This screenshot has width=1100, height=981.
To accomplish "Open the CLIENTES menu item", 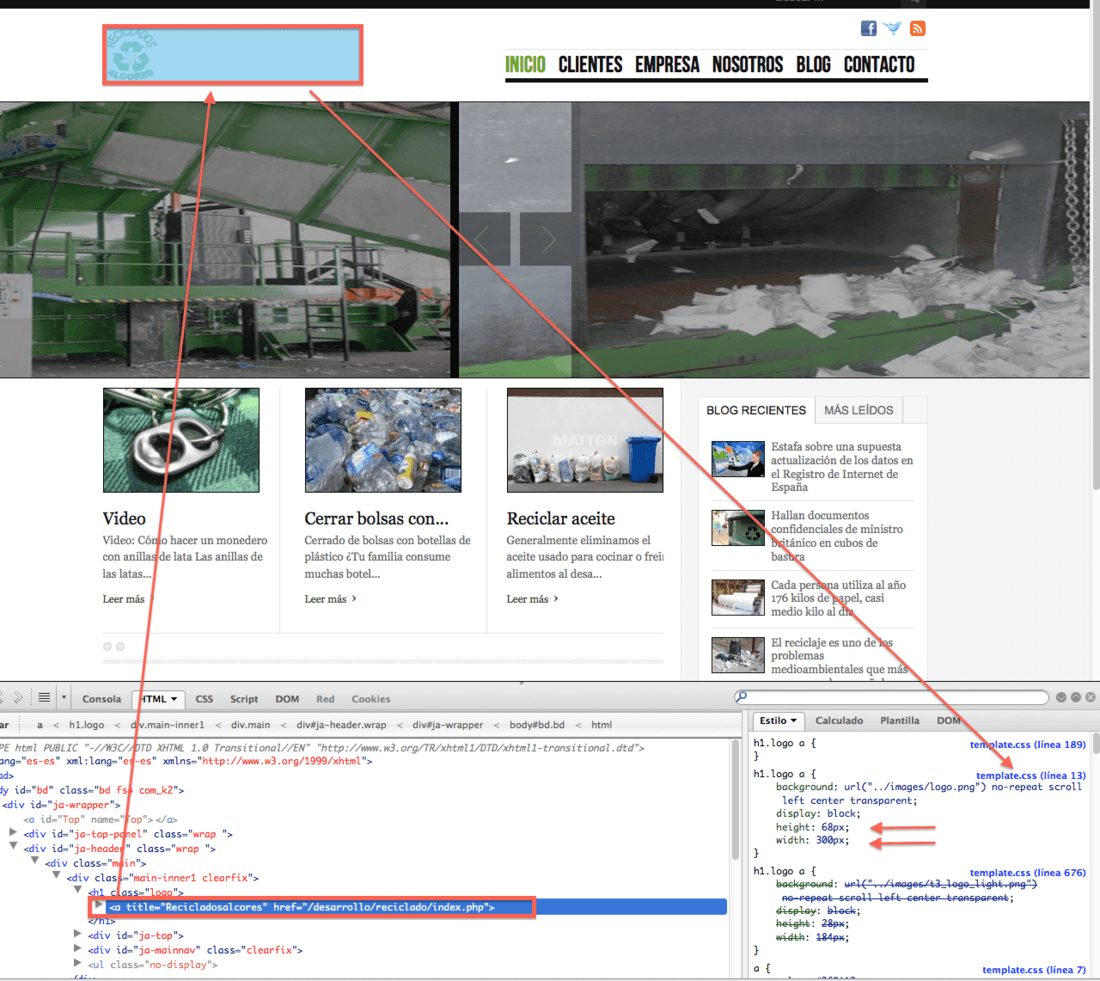I will (590, 65).
